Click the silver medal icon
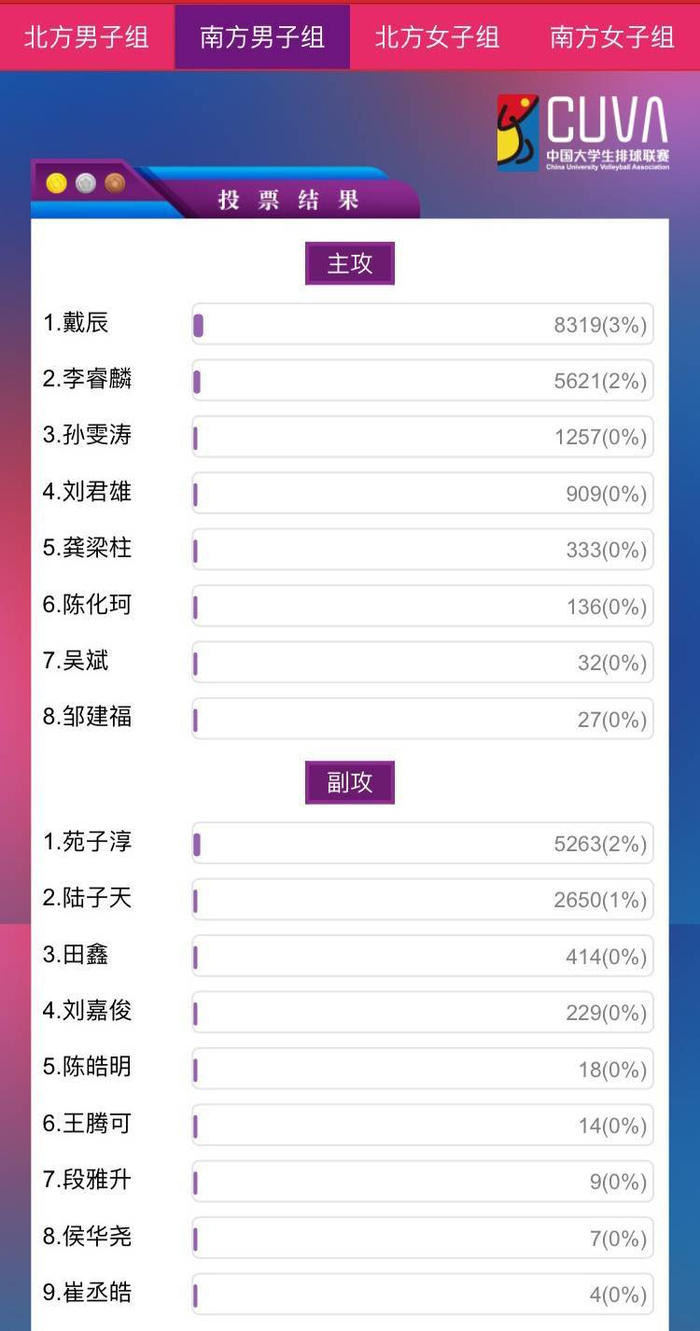Screen dimensions: 700x1331 tap(86, 184)
